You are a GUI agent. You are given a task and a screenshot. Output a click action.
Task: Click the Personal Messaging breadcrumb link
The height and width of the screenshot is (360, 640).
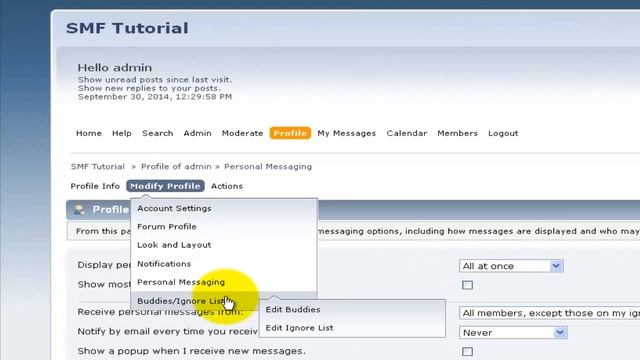coord(268,167)
